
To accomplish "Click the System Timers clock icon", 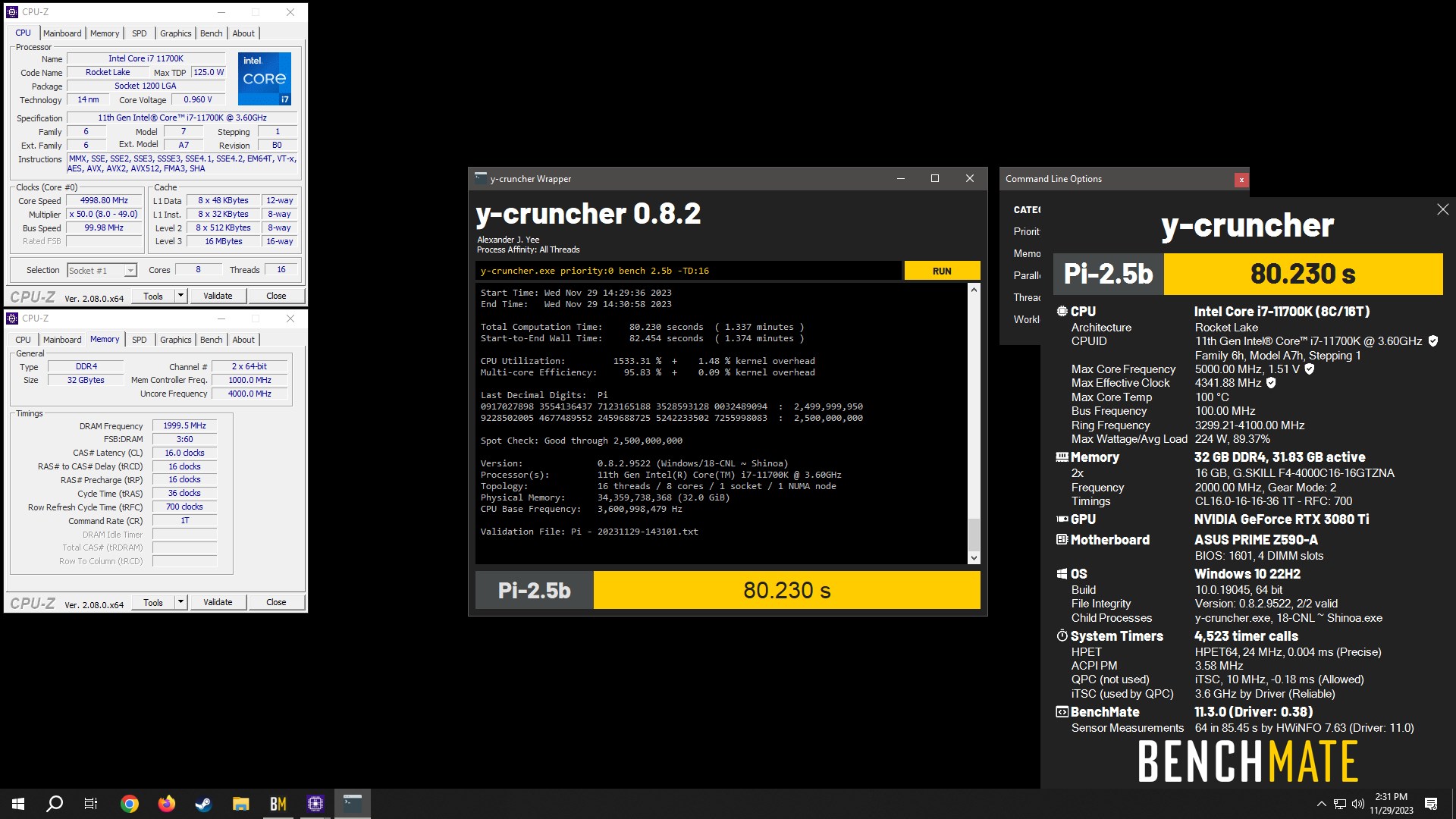I will (1062, 636).
